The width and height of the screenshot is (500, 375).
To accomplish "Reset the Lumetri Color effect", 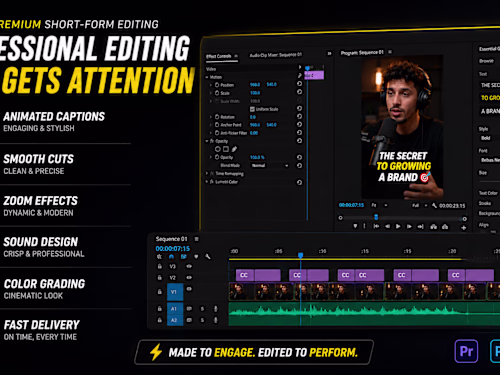I will 299,182.
